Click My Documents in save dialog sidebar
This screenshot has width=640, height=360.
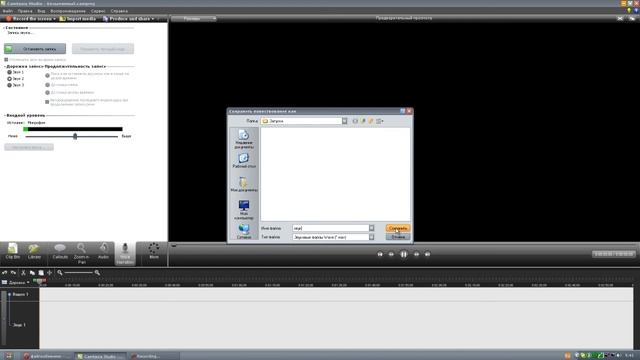point(244,184)
